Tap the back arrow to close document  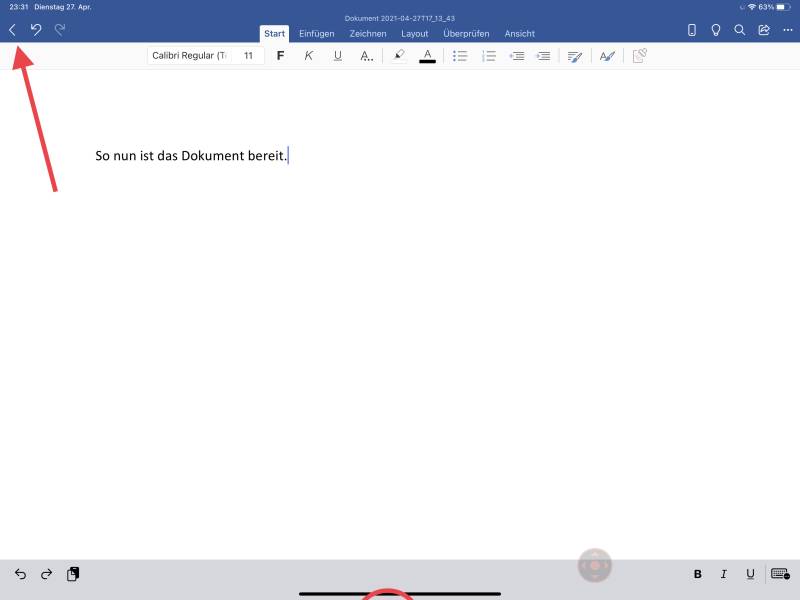click(x=13, y=30)
